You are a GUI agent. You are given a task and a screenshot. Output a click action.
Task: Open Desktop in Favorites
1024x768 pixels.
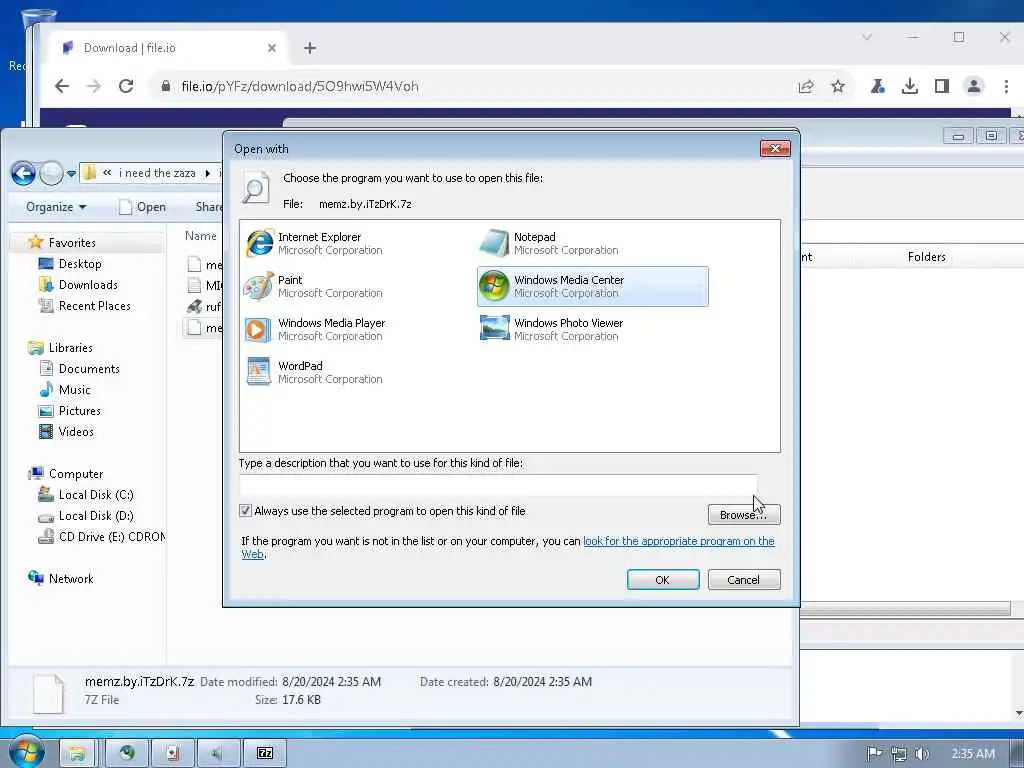[80, 264]
